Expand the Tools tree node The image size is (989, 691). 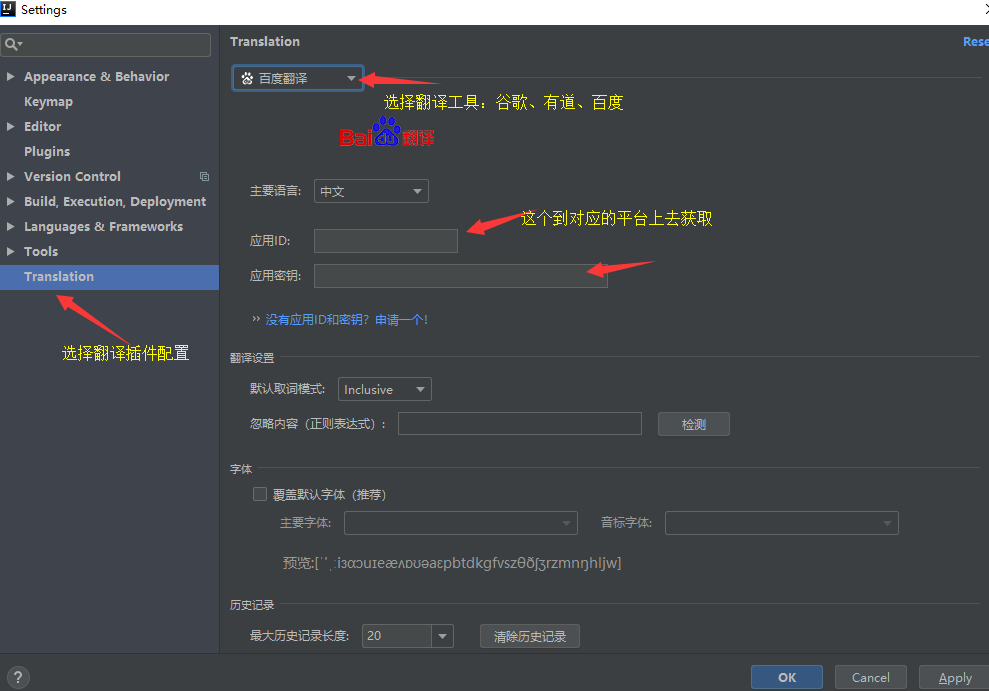[11, 252]
